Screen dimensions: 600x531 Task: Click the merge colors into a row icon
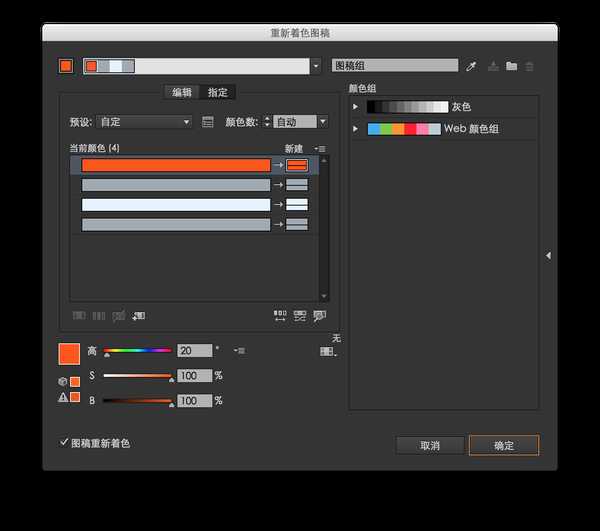79,316
